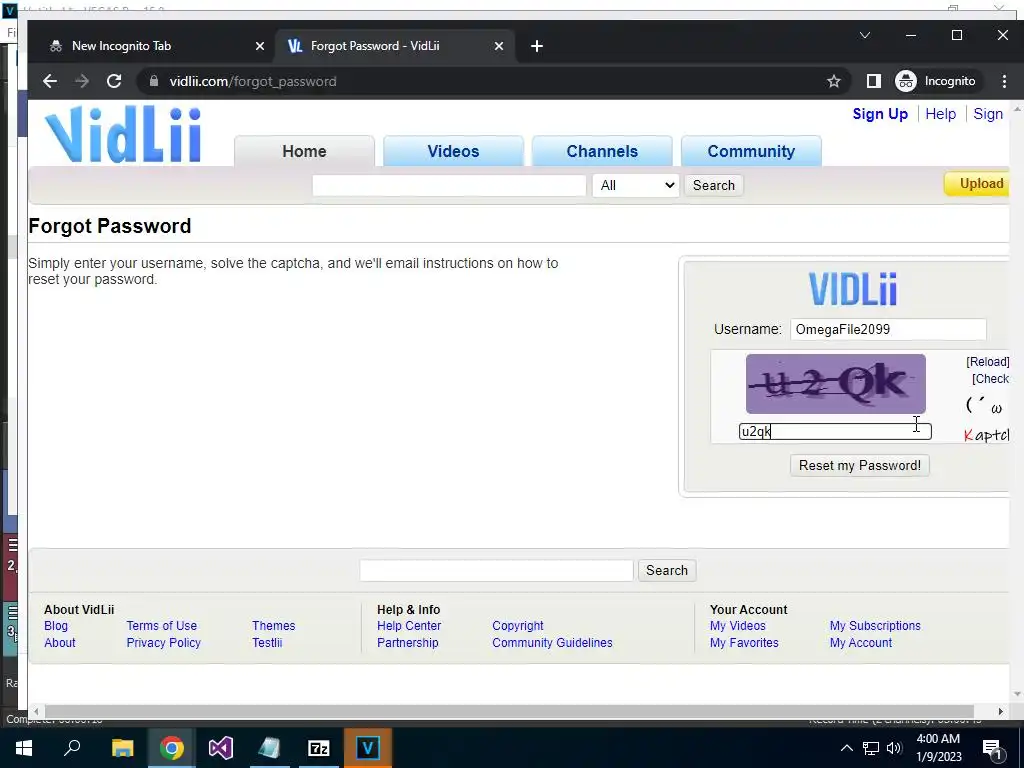Open the Partnership footer link
This screenshot has width=1024, height=768.
point(408,643)
